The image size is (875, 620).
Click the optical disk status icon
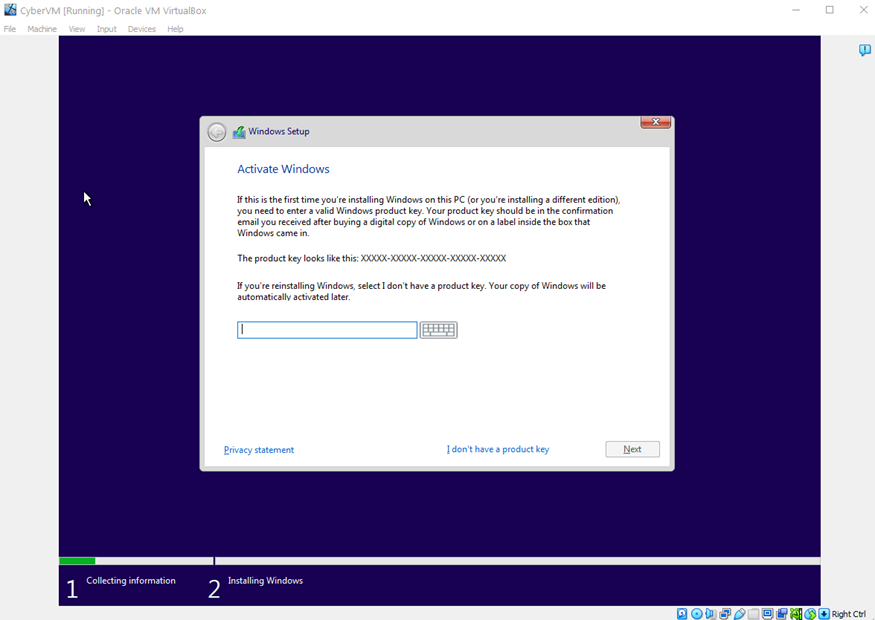697,614
